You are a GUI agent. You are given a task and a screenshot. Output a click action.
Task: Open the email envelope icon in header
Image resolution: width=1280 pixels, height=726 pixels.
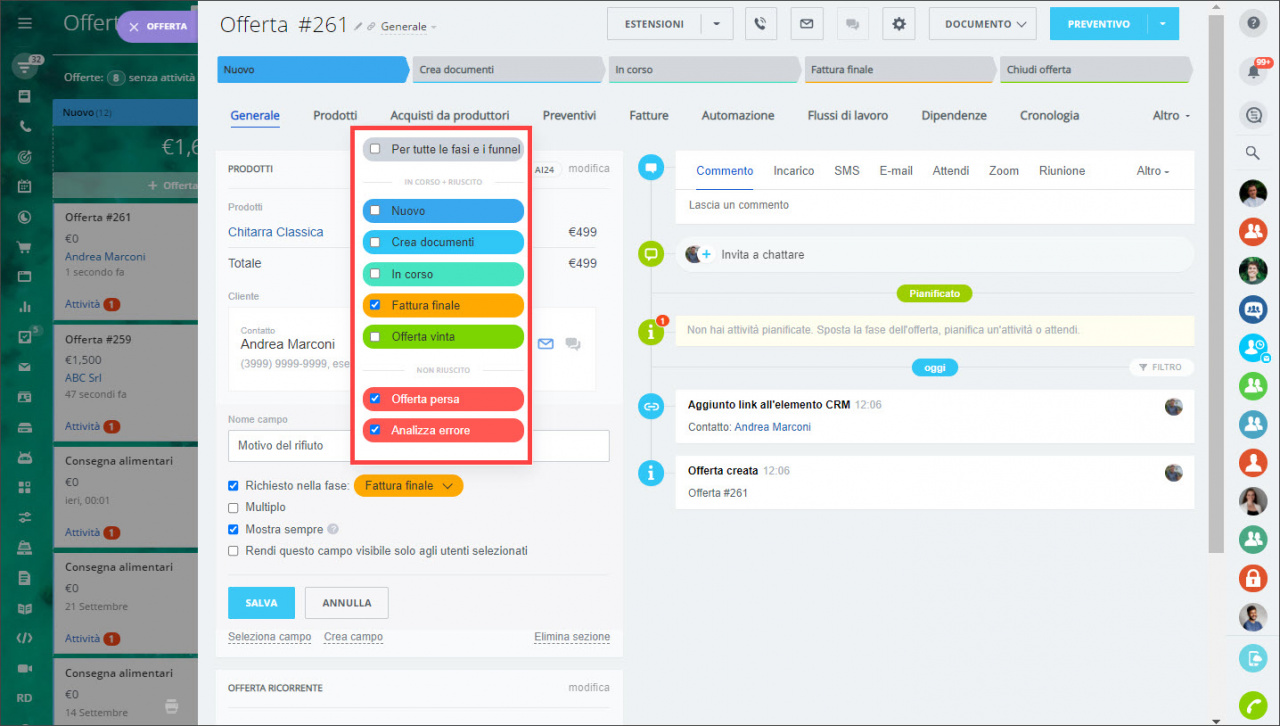tap(806, 24)
